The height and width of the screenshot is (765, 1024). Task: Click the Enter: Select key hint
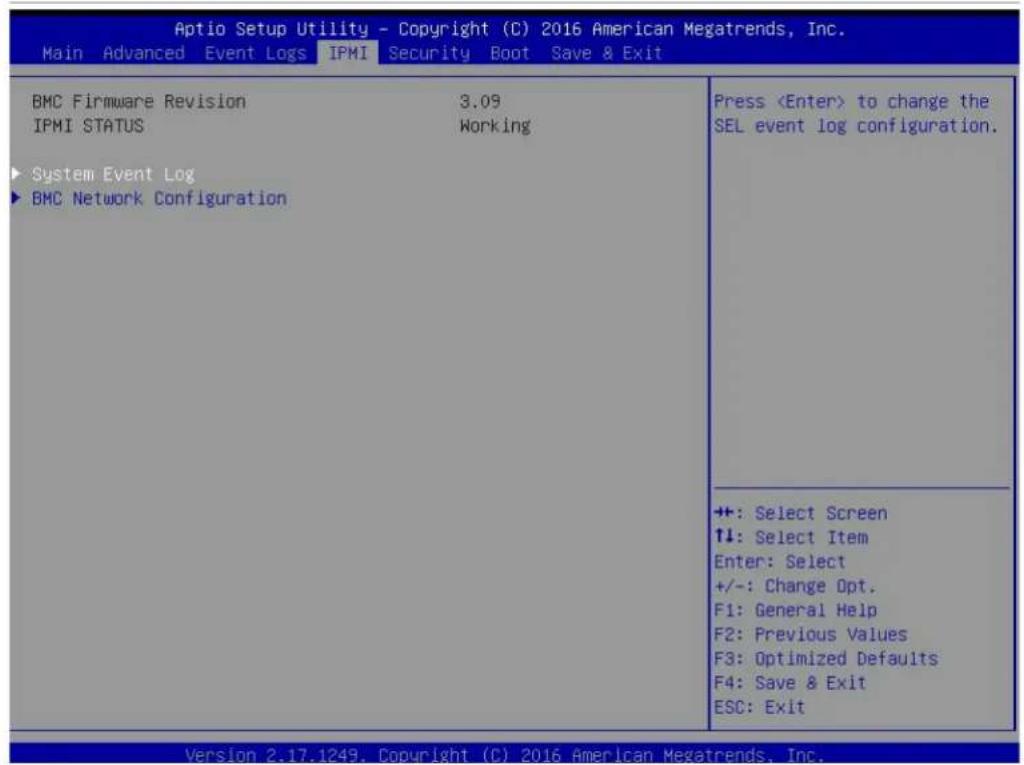(x=780, y=562)
